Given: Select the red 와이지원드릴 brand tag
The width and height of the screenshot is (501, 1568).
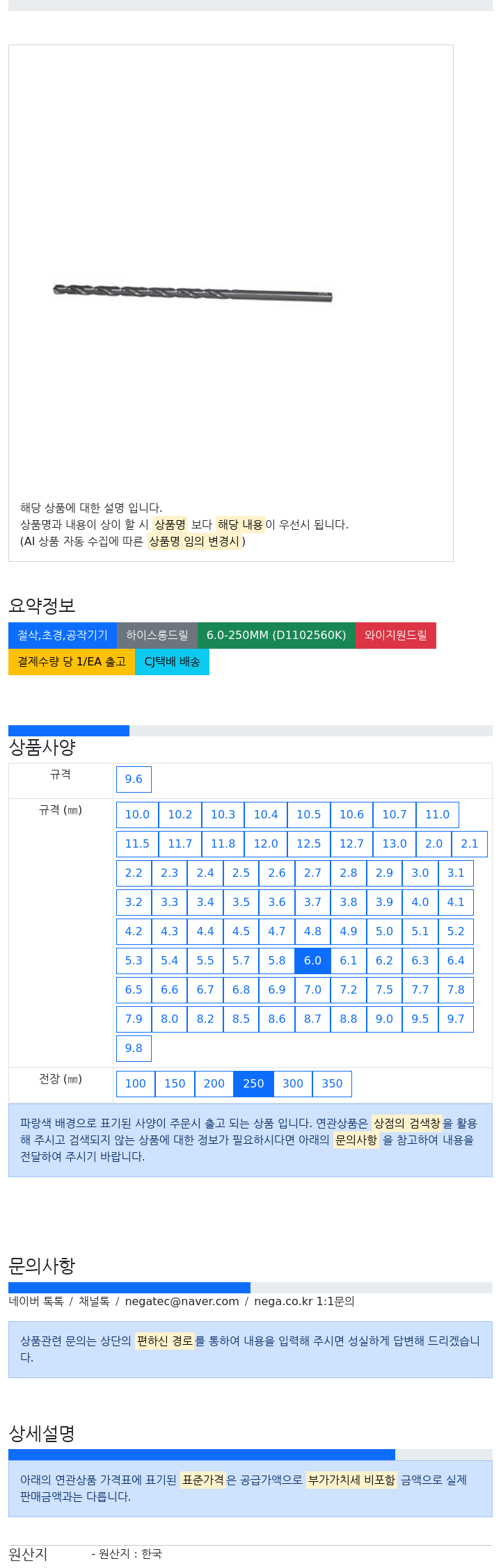Looking at the screenshot, I should click(396, 636).
